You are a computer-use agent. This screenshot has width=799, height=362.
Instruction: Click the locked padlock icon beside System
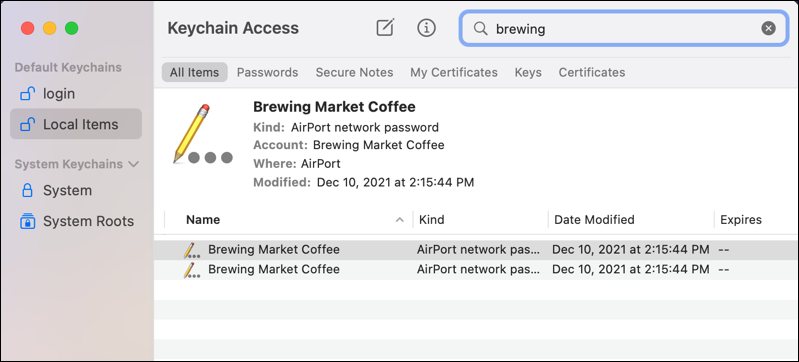(27, 190)
